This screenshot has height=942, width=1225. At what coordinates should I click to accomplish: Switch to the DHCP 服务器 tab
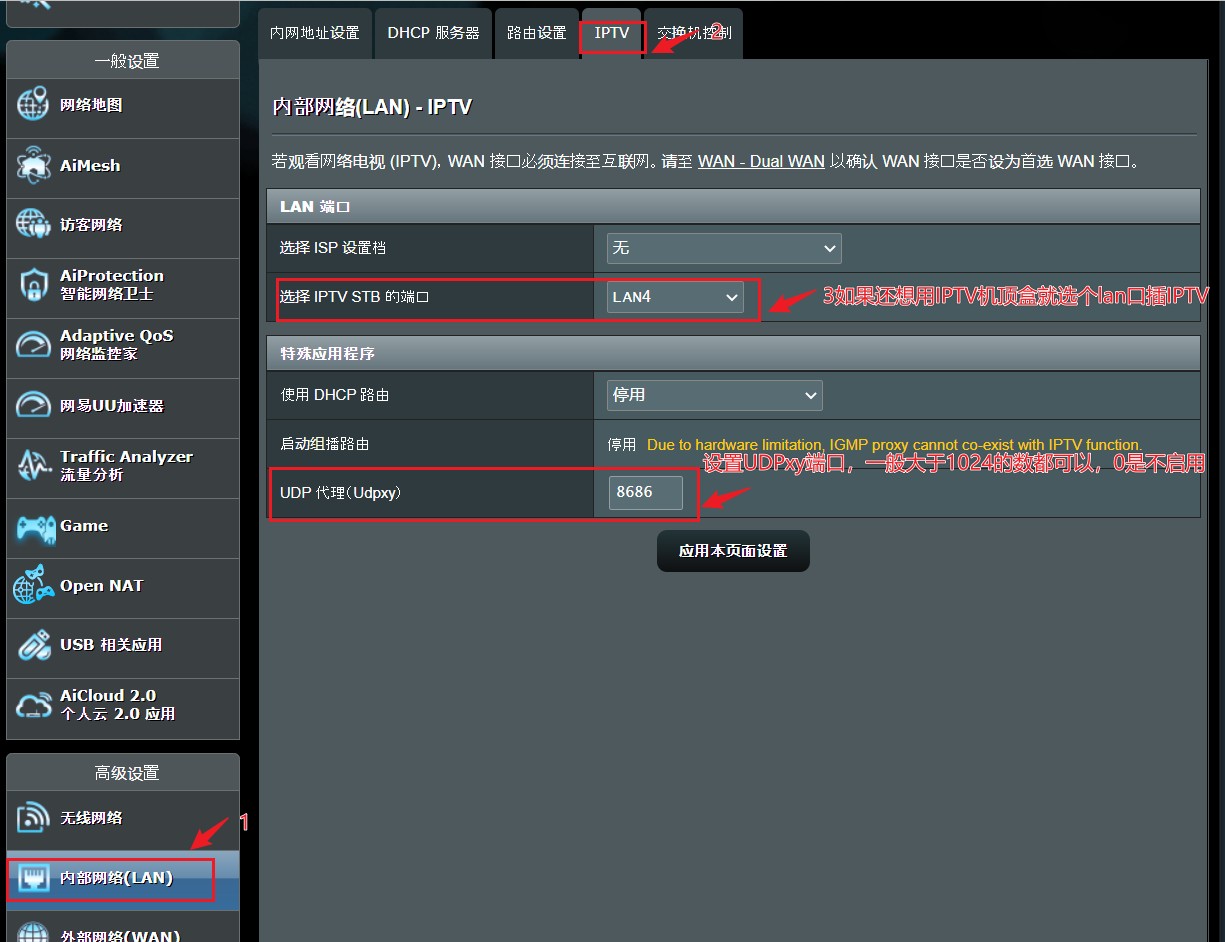pyautogui.click(x=433, y=33)
